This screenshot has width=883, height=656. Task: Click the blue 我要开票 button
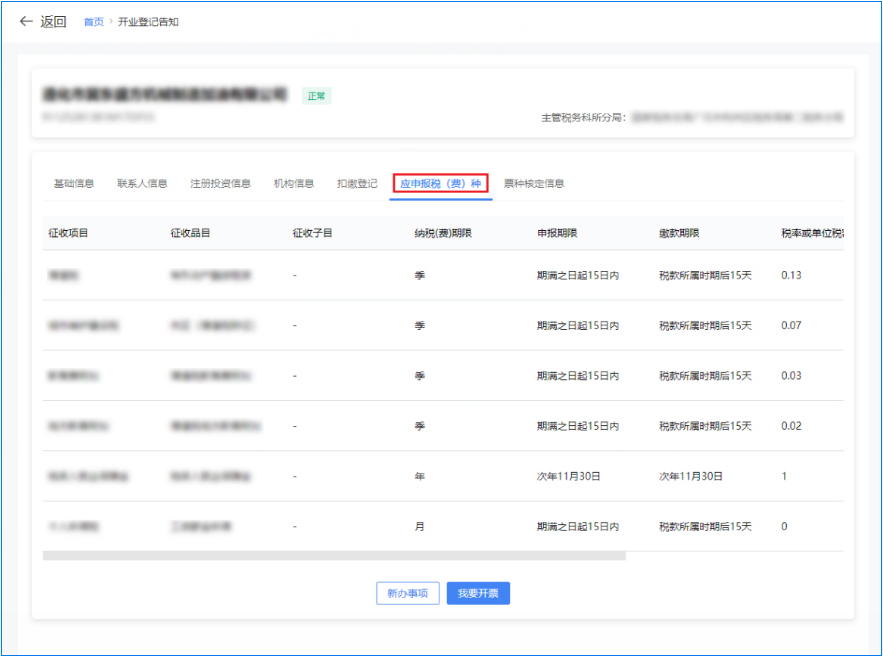[x=478, y=593]
